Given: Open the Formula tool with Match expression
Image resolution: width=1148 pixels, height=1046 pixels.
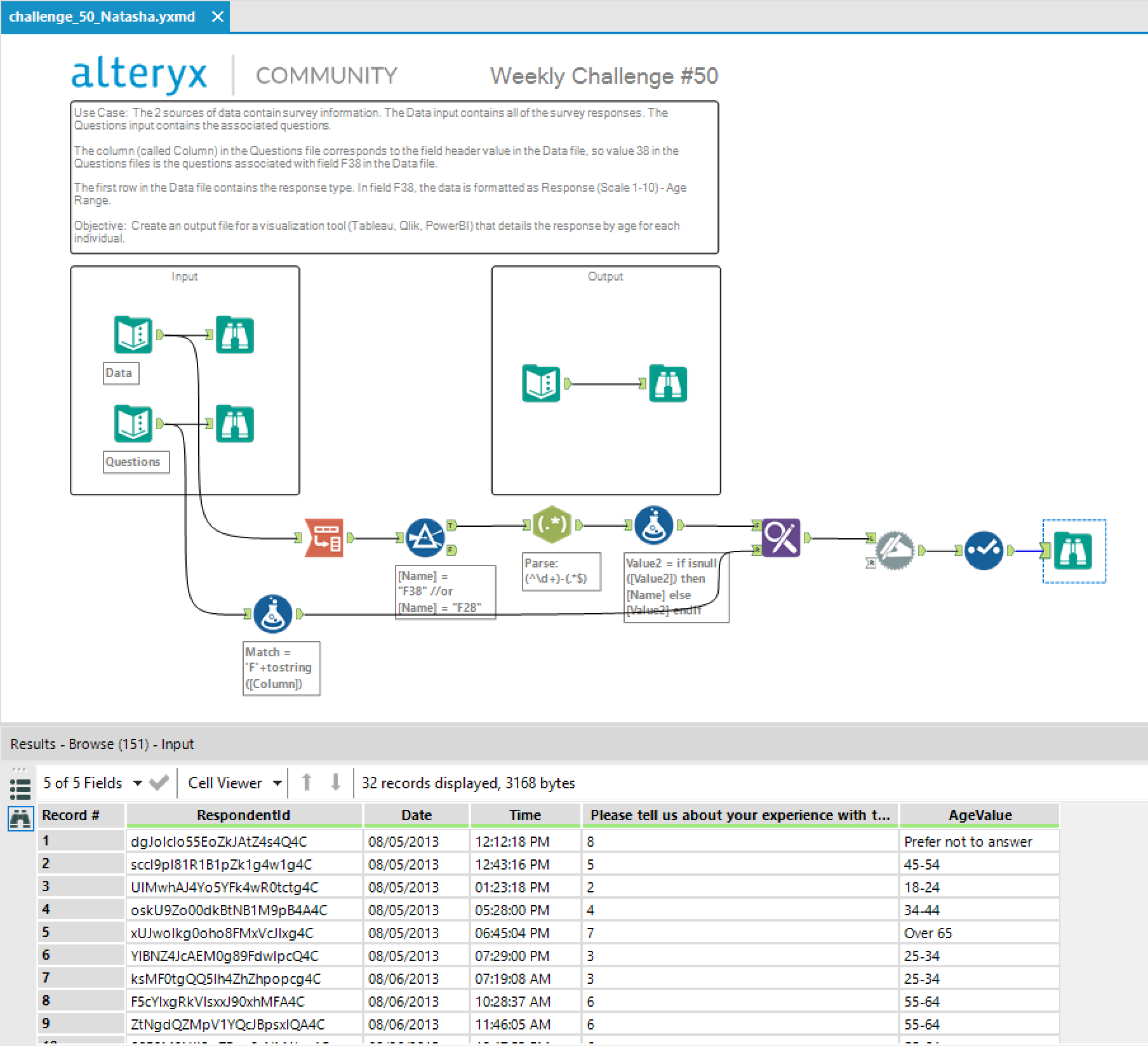Looking at the screenshot, I should [x=272, y=613].
